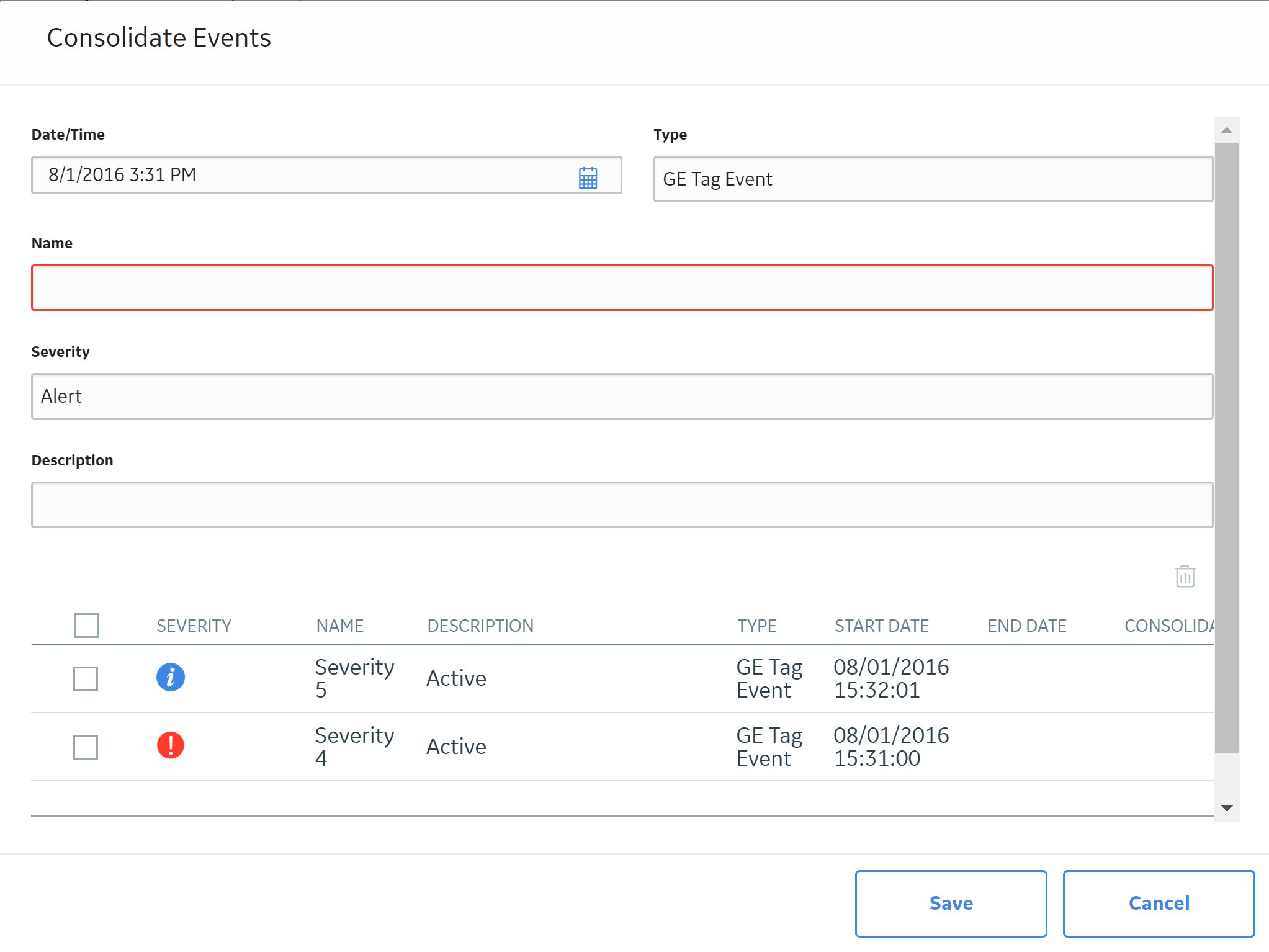This screenshot has height=952, width=1269.
Task: Sort by the START DATE column header
Action: coord(881,626)
